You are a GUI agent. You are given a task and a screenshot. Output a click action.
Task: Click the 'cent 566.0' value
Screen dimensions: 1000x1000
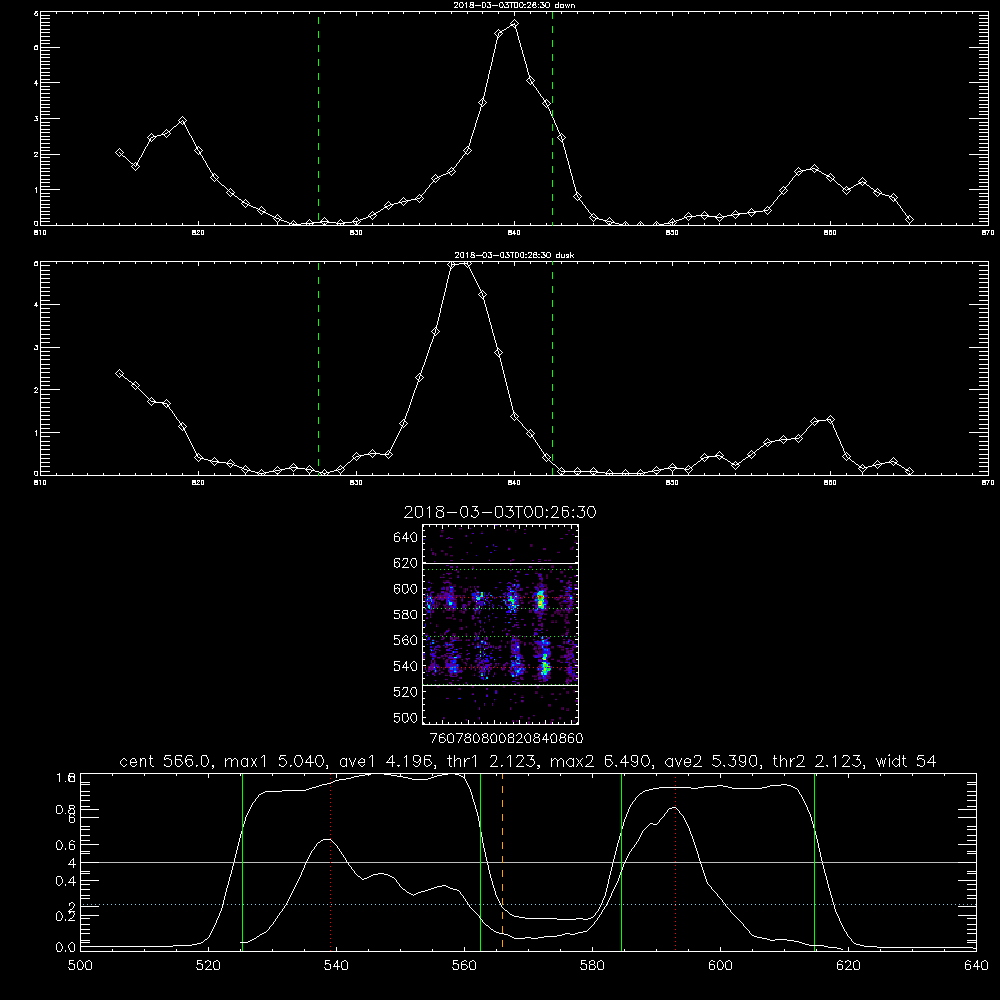165,761
